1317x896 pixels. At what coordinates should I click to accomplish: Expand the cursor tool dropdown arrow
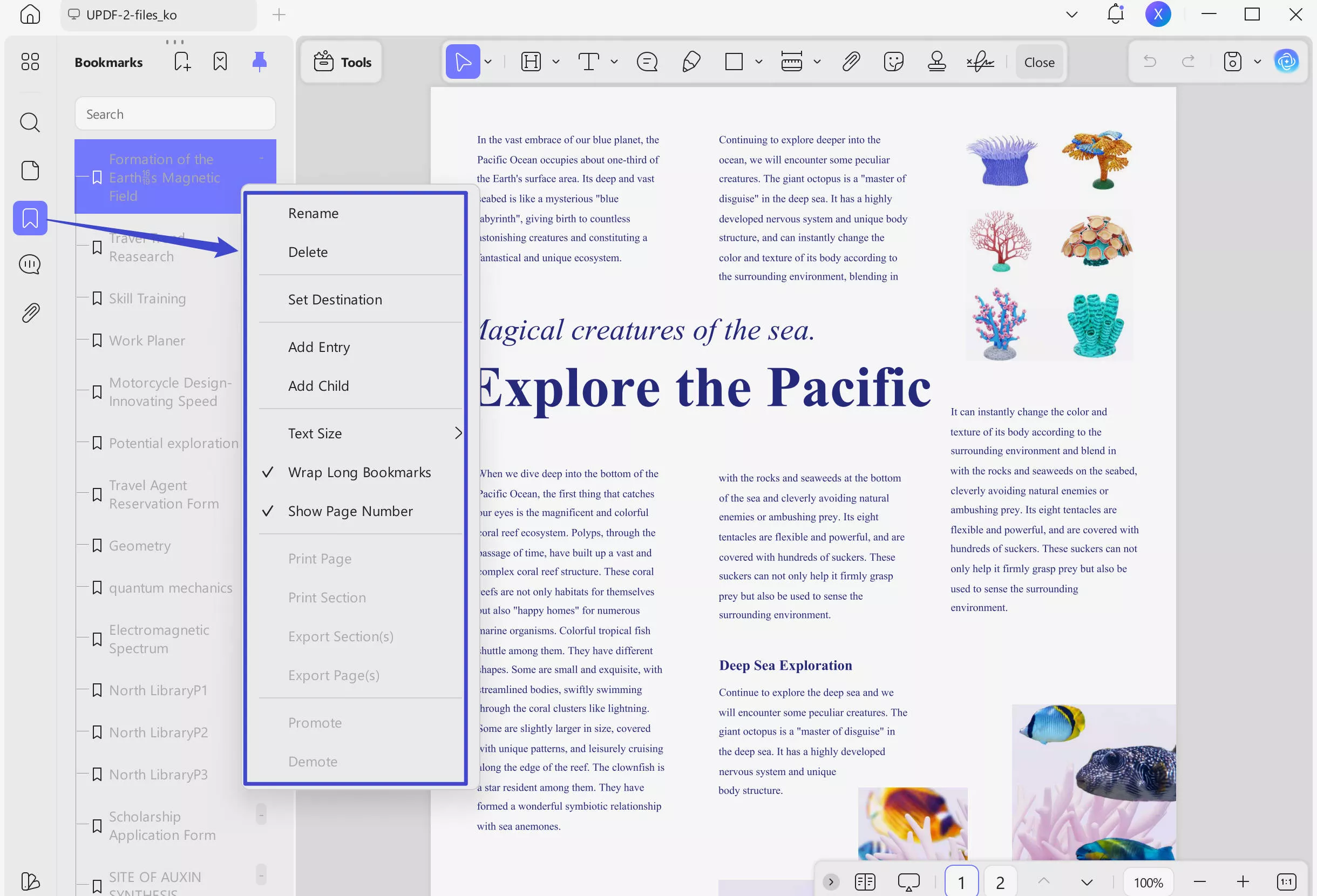[x=487, y=61]
